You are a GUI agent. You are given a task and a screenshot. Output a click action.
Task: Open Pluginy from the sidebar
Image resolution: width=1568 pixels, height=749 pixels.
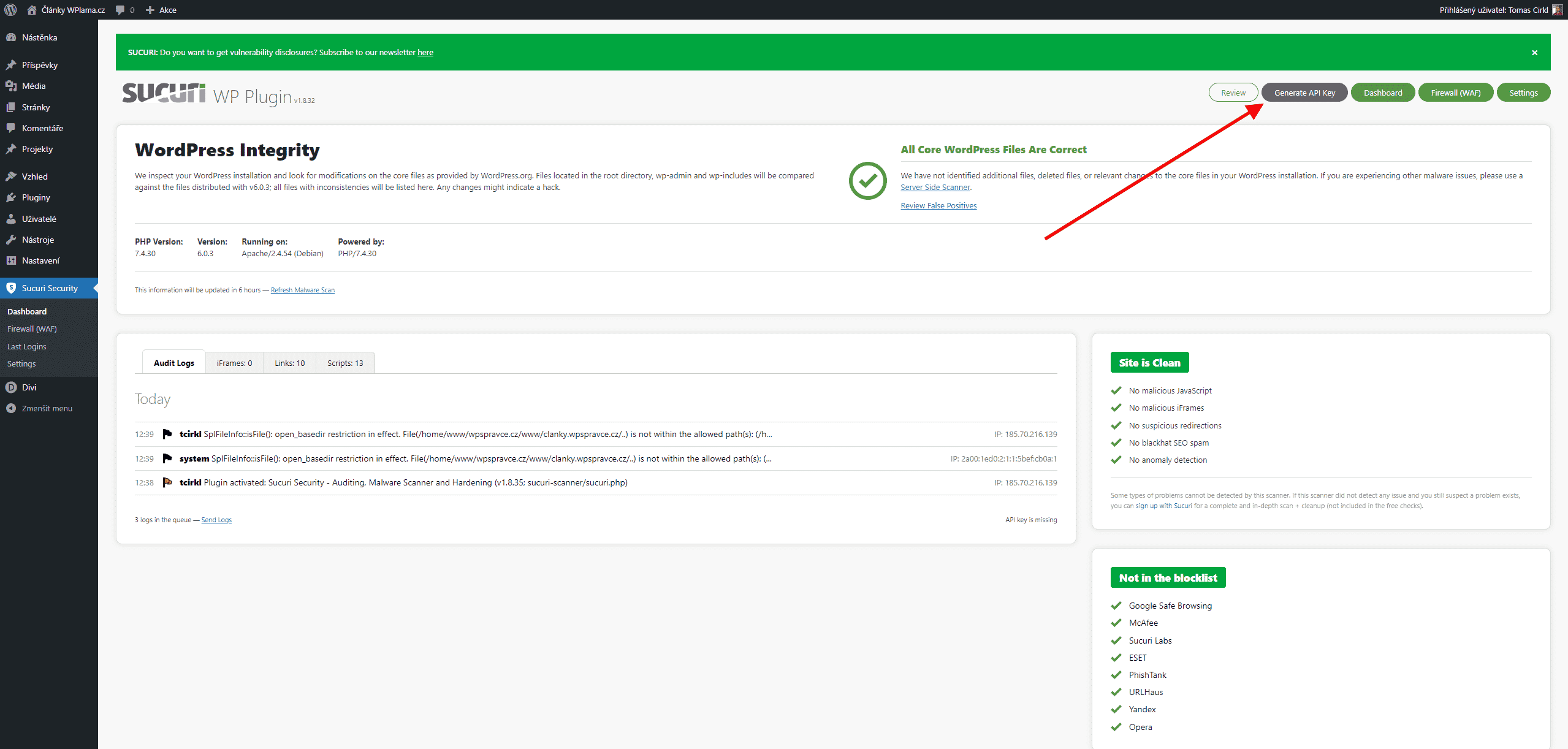click(36, 197)
